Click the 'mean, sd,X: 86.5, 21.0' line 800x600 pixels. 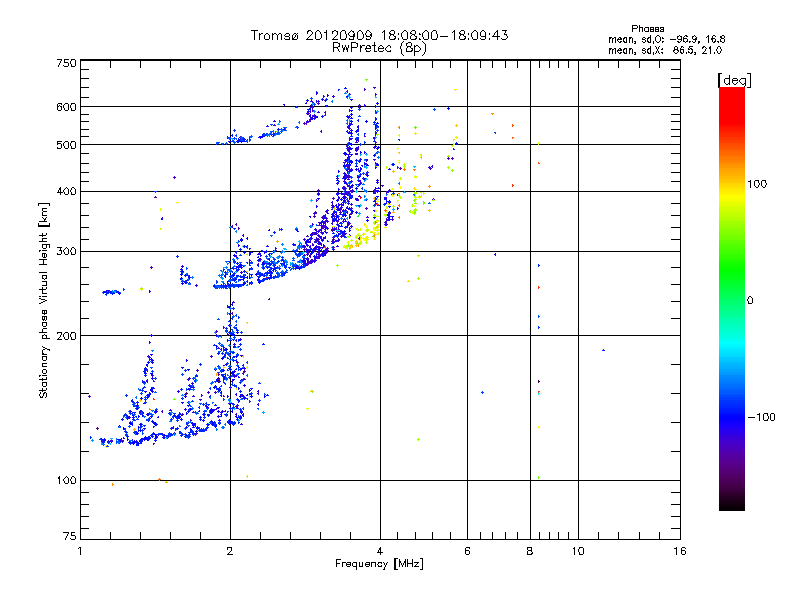(x=665, y=50)
